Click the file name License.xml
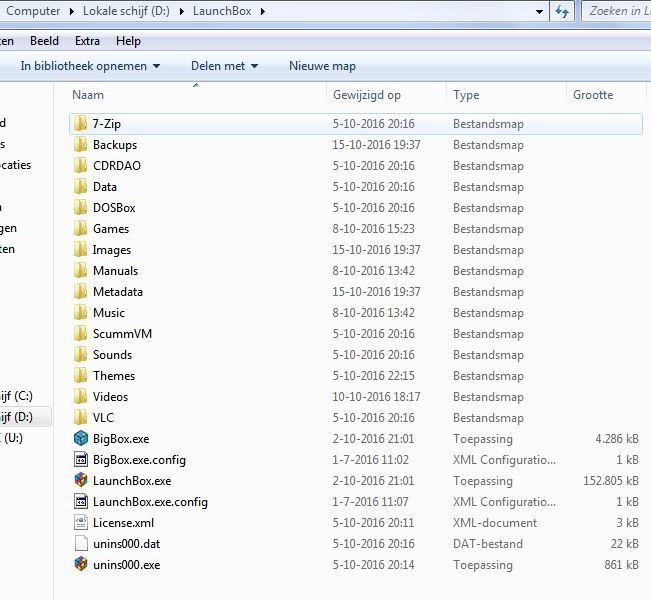 (x=123, y=523)
